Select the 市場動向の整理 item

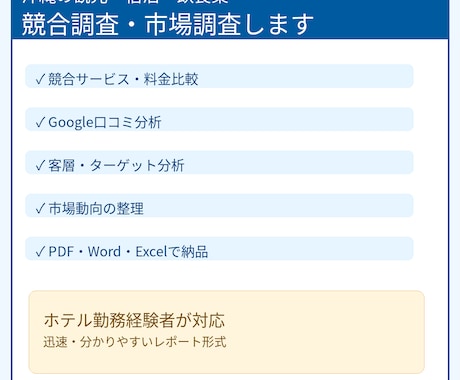(219, 206)
